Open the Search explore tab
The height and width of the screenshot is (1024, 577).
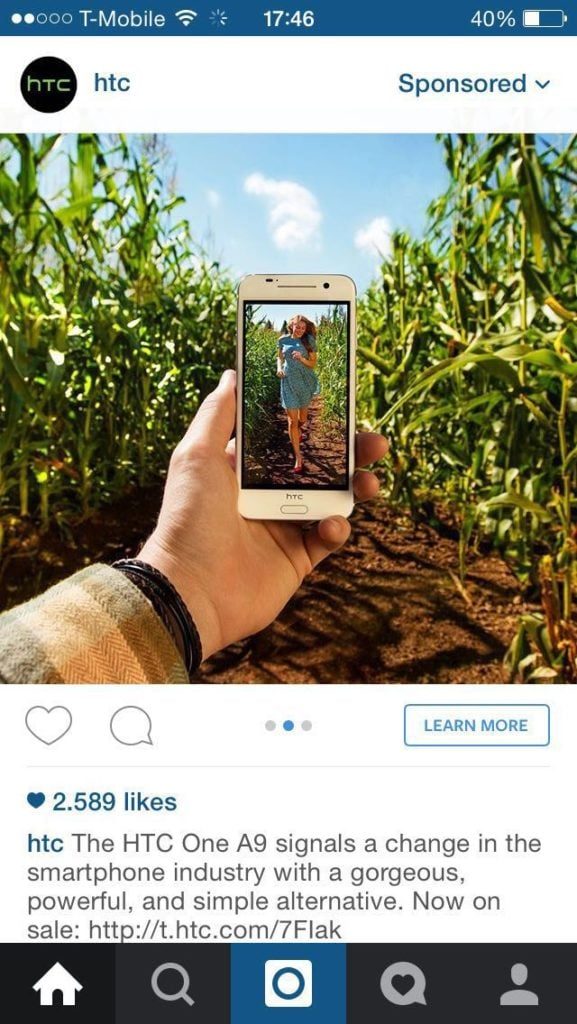(173, 984)
